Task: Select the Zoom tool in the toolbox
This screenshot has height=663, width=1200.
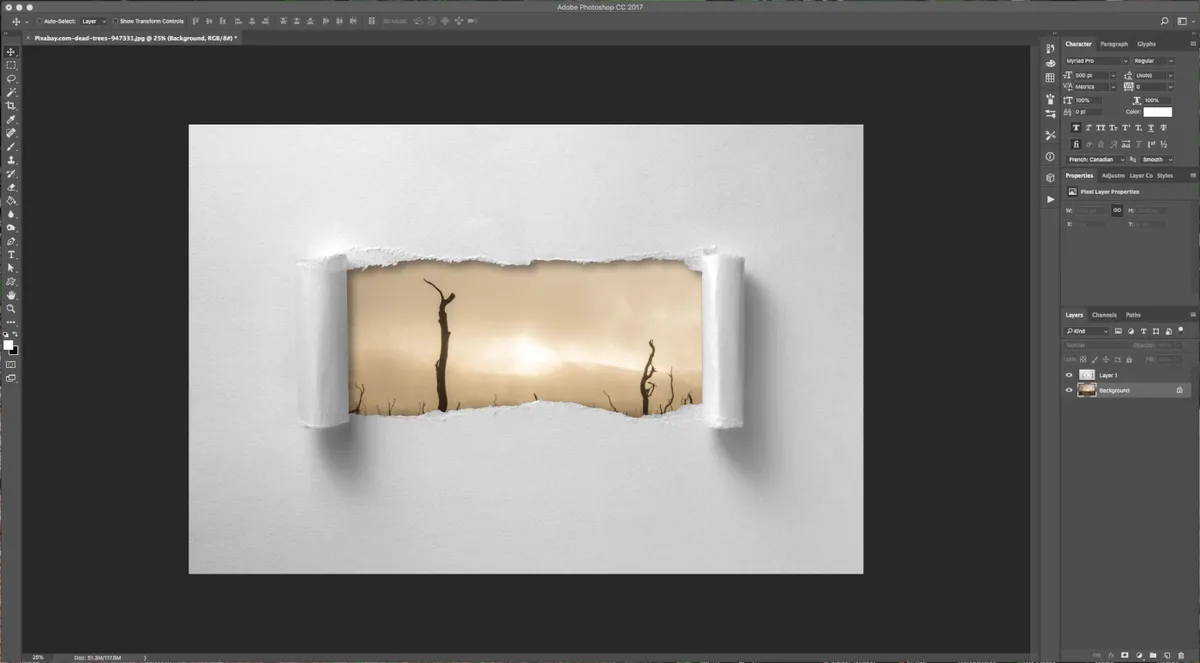Action: 11,309
